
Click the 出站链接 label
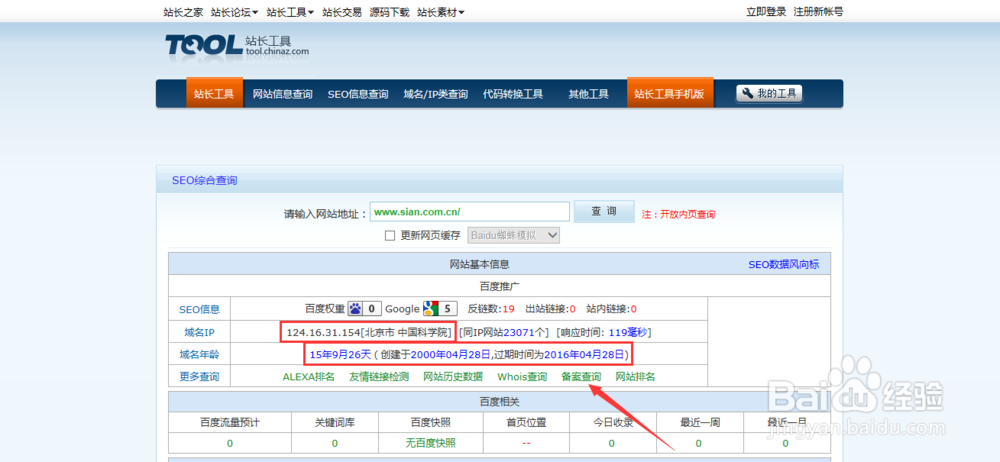(x=547, y=309)
